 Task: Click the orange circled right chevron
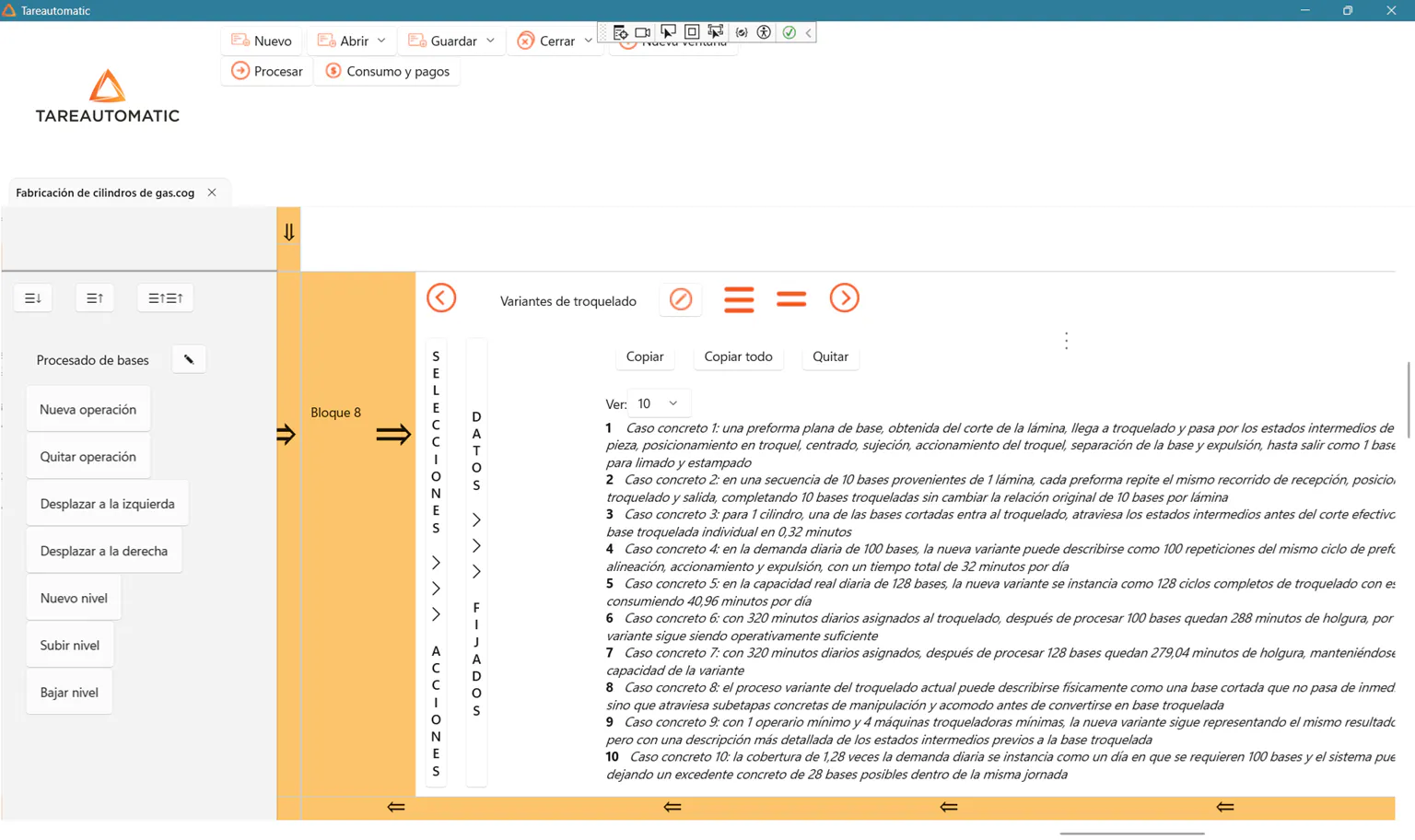[x=845, y=297]
